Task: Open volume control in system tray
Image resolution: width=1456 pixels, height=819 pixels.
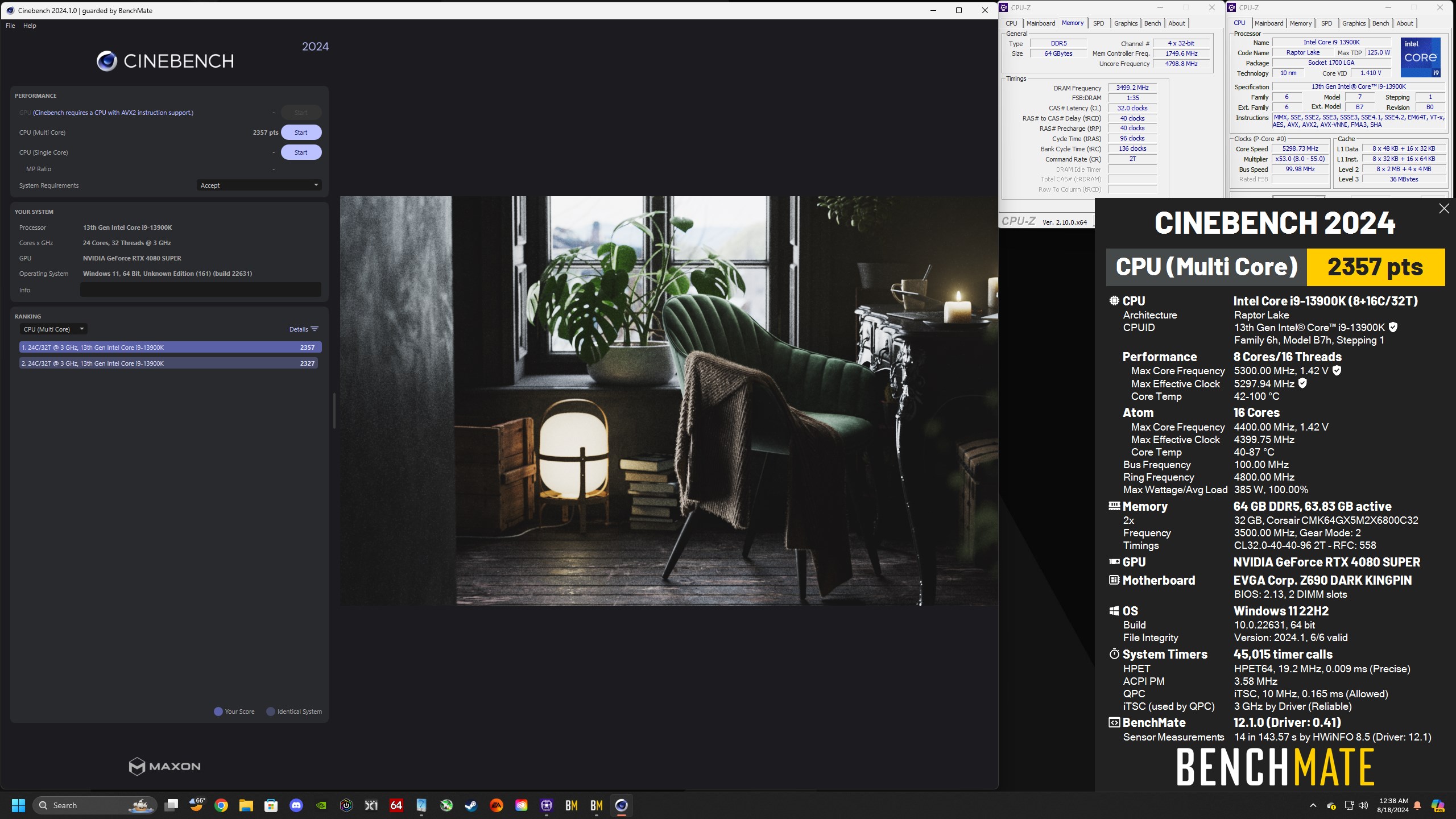Action: pyautogui.click(x=1363, y=805)
